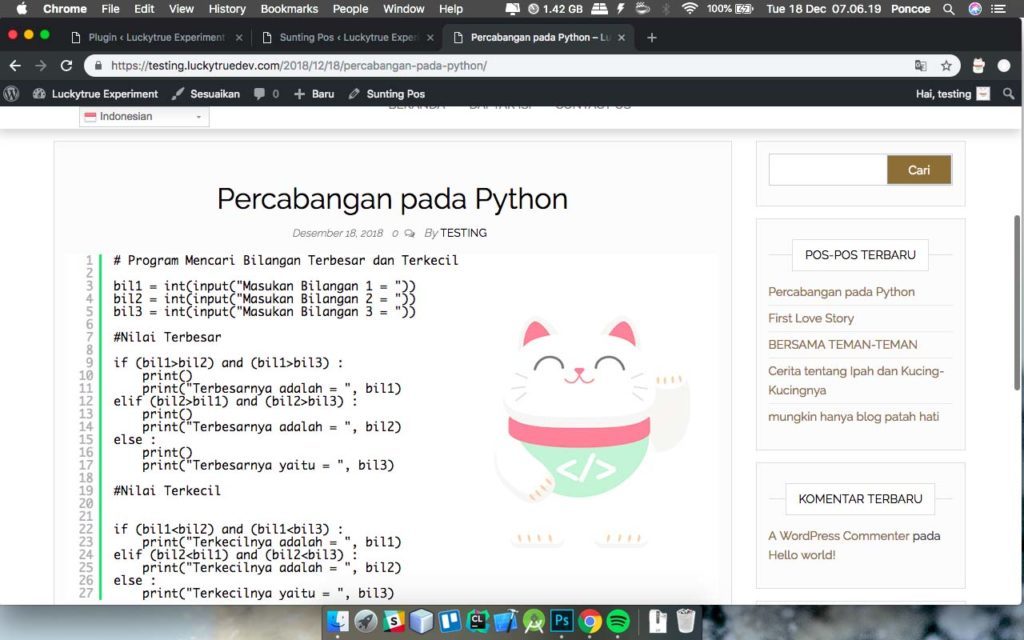The width and height of the screenshot is (1024, 640).
Task: Click Luckytrue Experiment in admin bar
Action: tap(96, 94)
